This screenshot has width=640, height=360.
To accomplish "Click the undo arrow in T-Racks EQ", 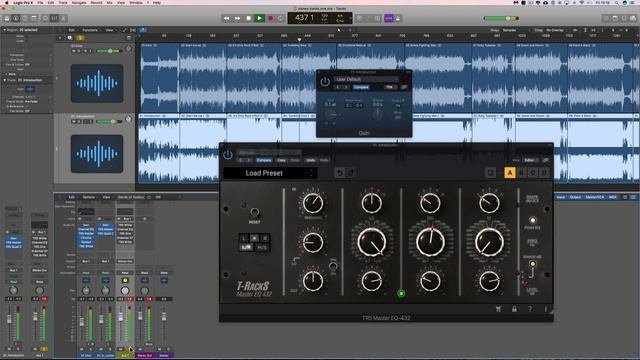I will tap(339, 173).
